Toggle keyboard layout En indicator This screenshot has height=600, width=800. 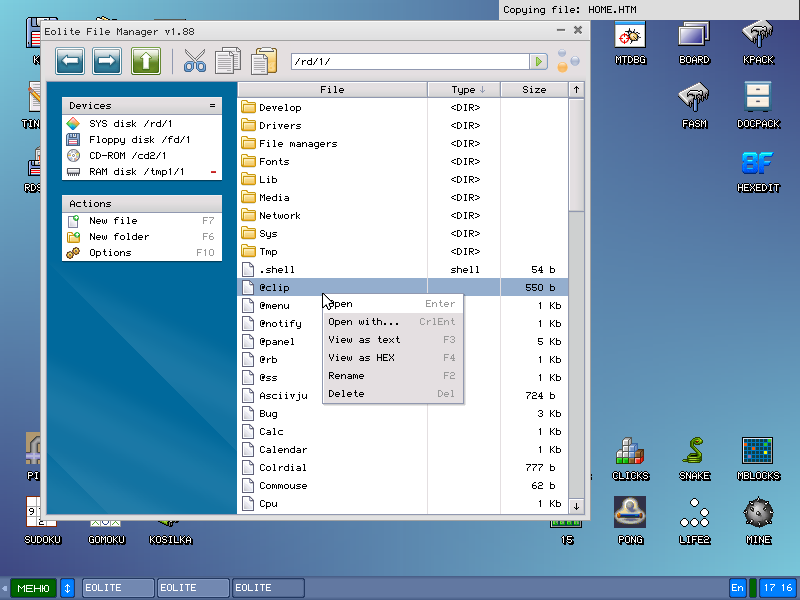(738, 588)
